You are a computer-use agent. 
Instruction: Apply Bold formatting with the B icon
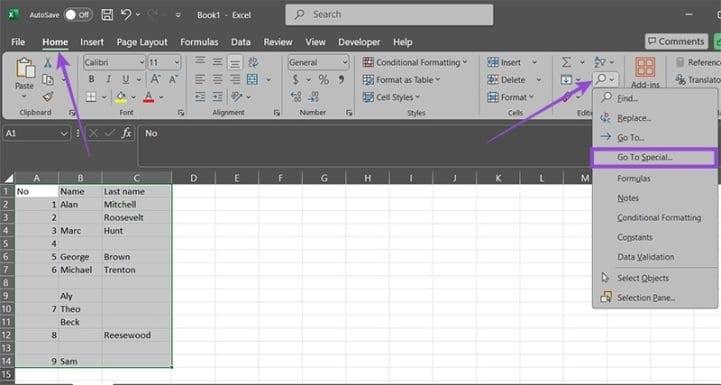tap(92, 79)
